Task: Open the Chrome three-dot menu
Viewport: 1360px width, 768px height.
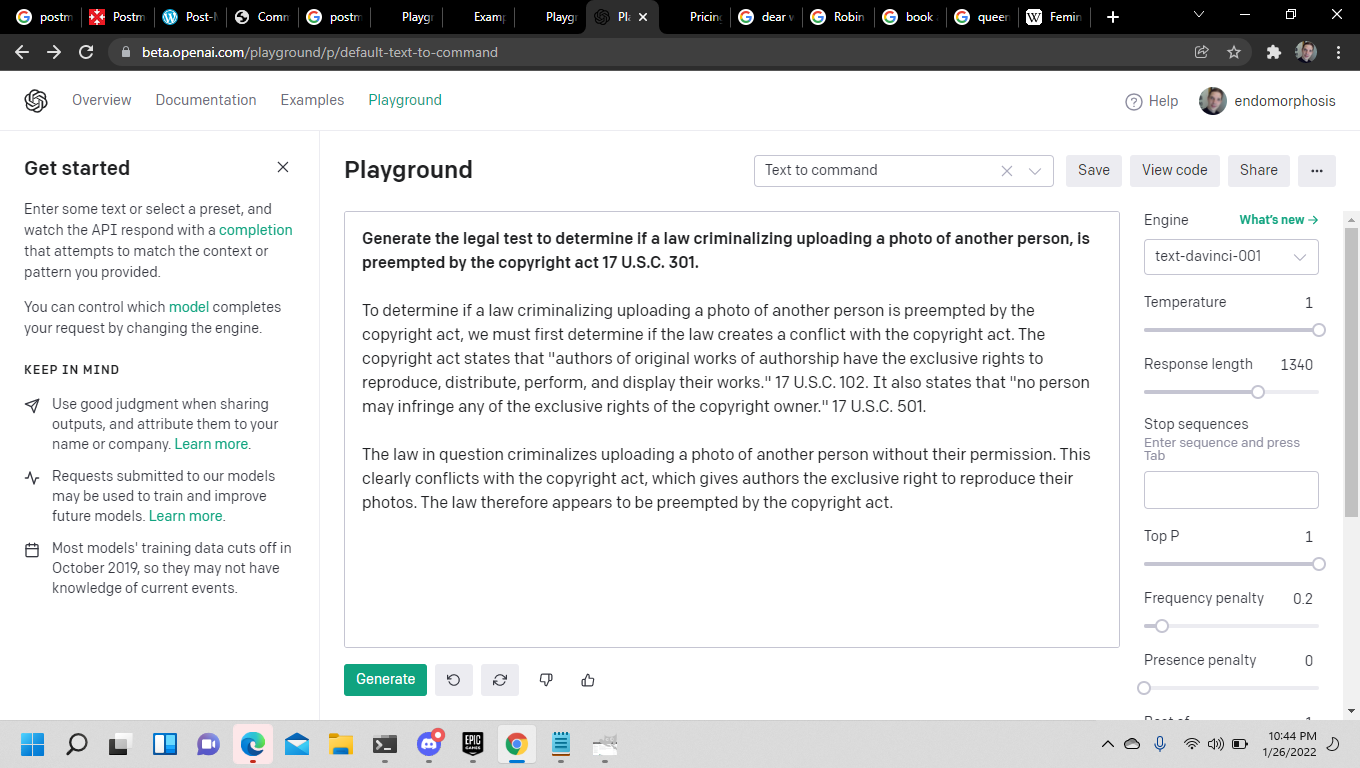Action: 1338,52
